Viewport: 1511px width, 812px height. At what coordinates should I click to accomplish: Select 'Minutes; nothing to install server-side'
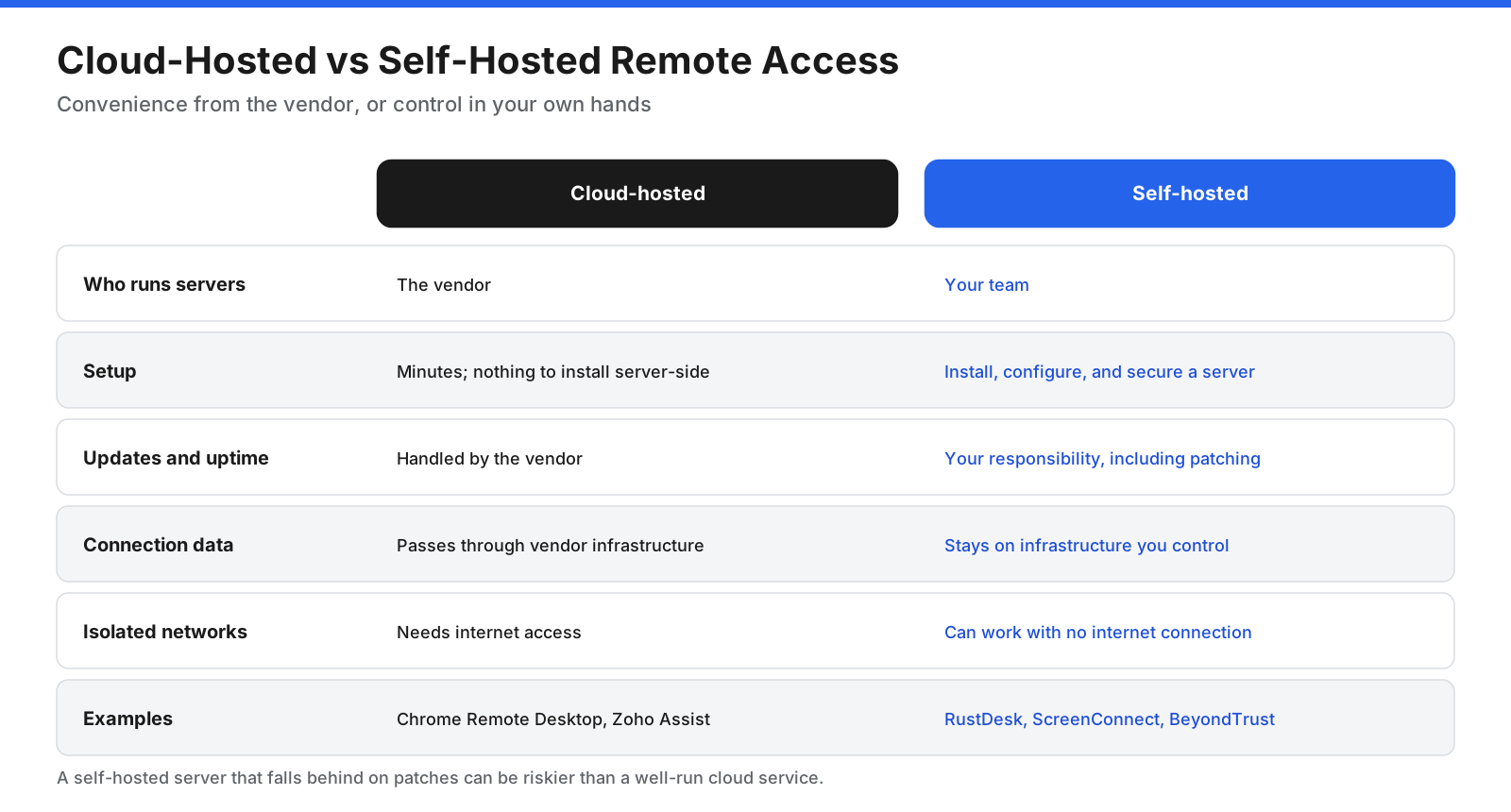tap(553, 372)
